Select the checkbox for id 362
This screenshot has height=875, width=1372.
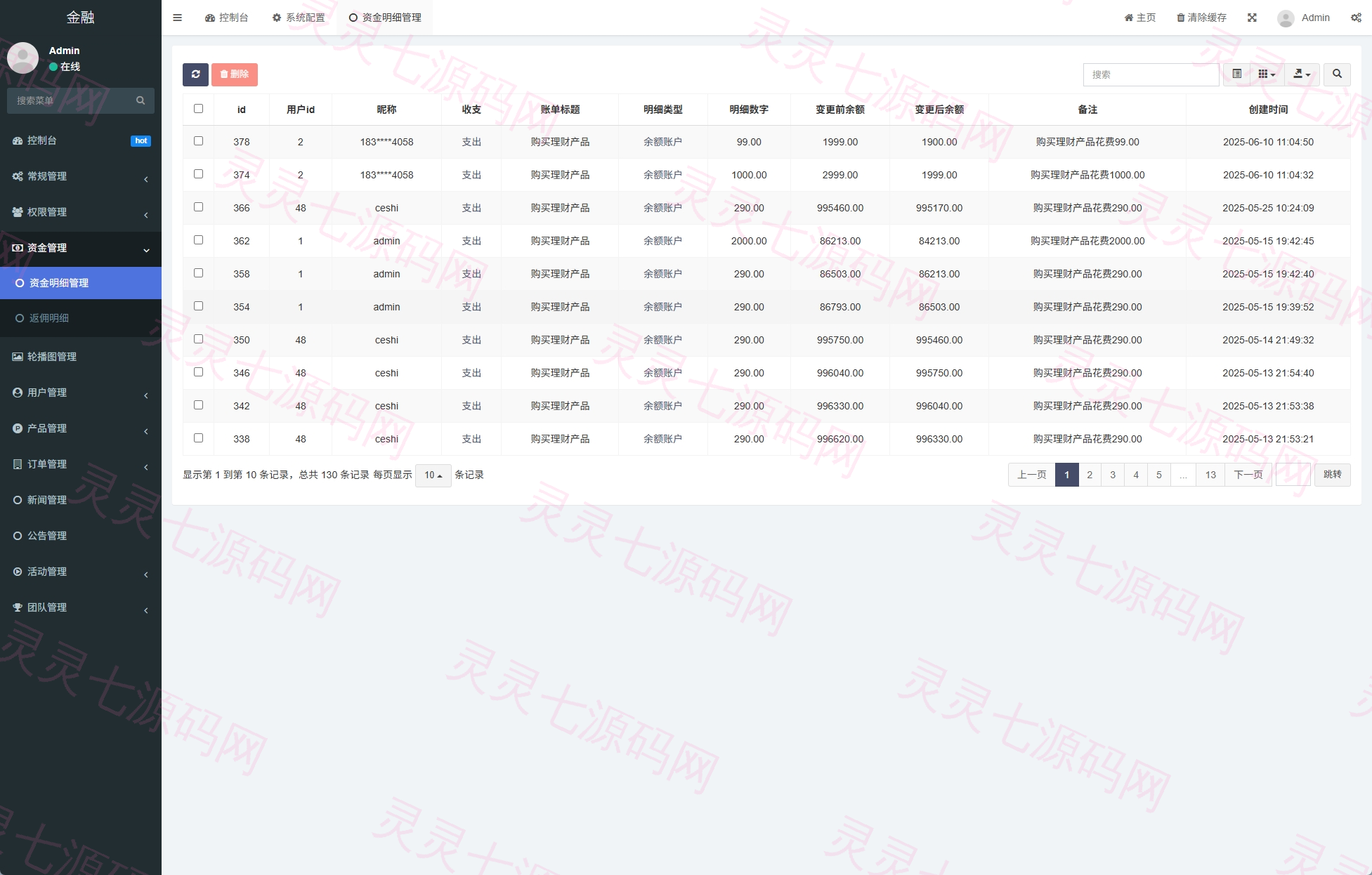point(198,240)
